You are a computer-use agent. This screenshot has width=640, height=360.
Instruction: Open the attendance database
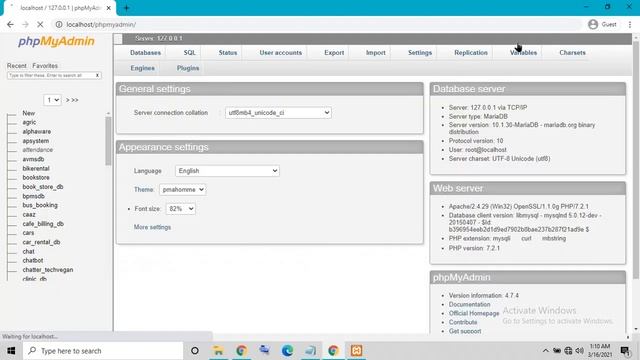point(38,150)
